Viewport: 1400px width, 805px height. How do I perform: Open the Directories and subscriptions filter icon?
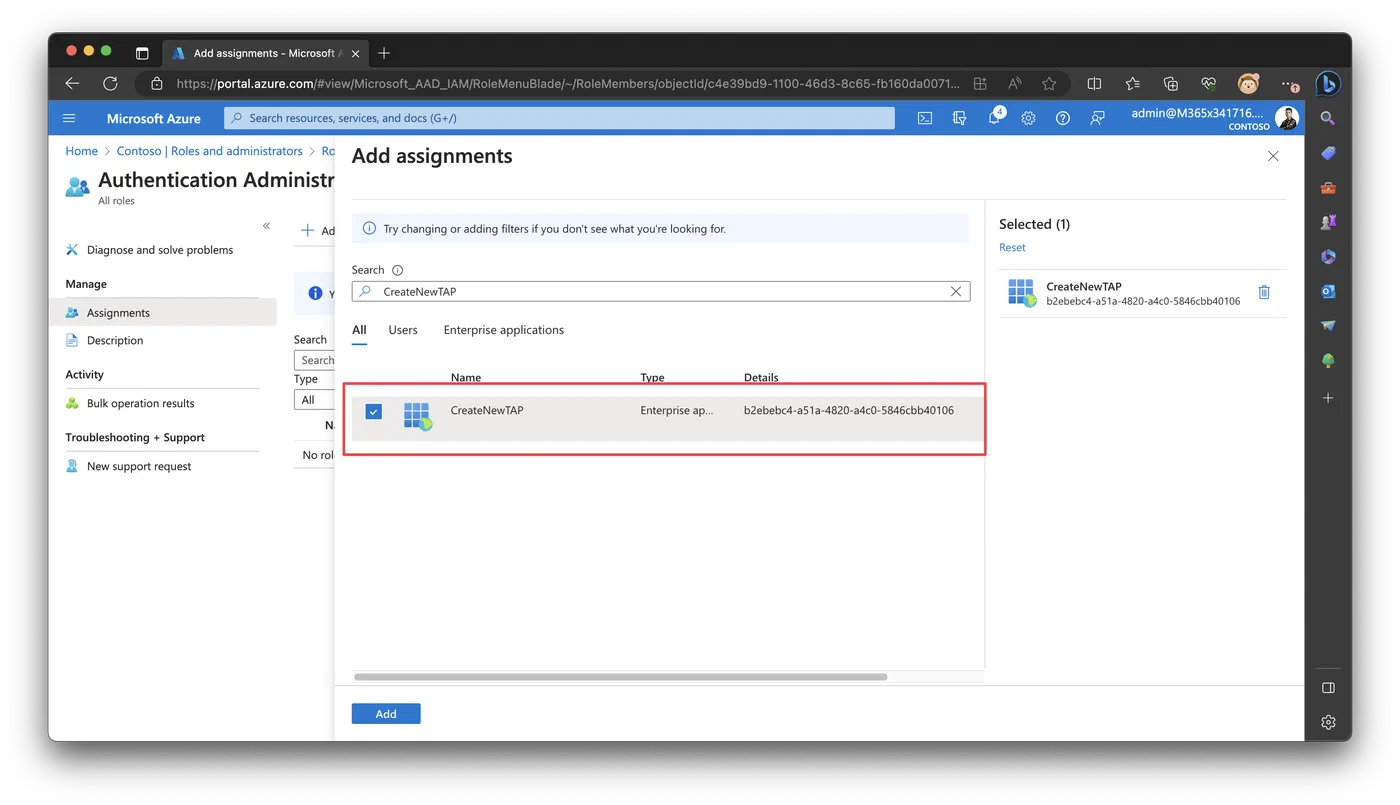pyautogui.click(x=960, y=118)
